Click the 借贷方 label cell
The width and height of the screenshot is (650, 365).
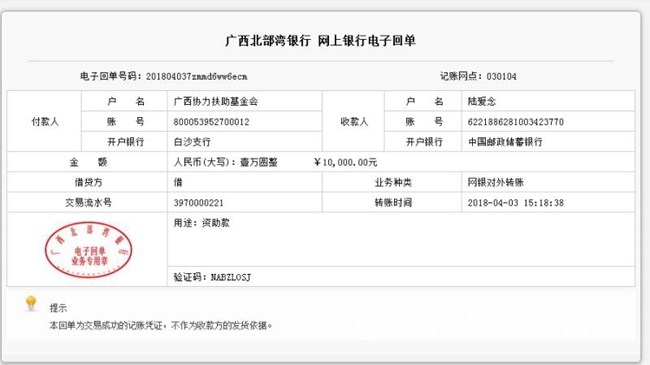(x=87, y=182)
